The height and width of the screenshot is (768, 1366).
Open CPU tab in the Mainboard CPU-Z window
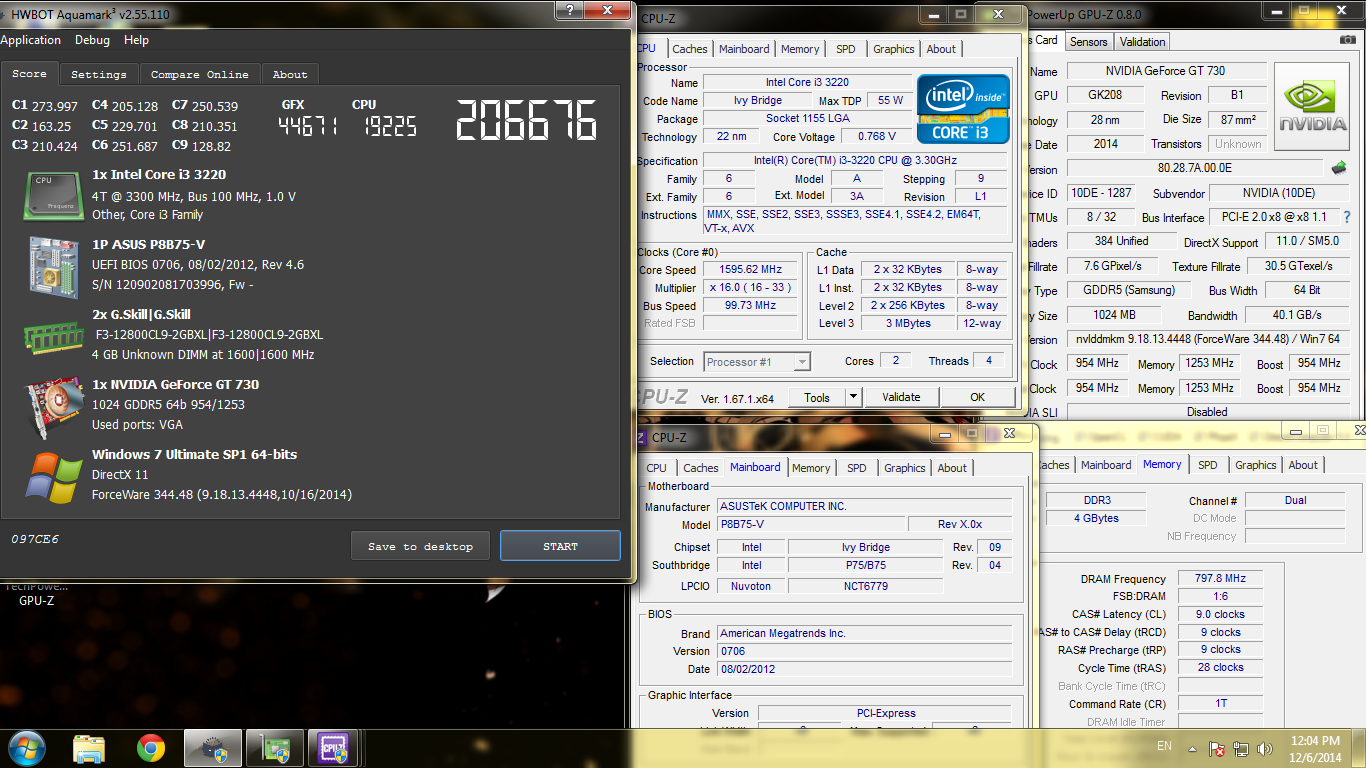click(x=656, y=468)
